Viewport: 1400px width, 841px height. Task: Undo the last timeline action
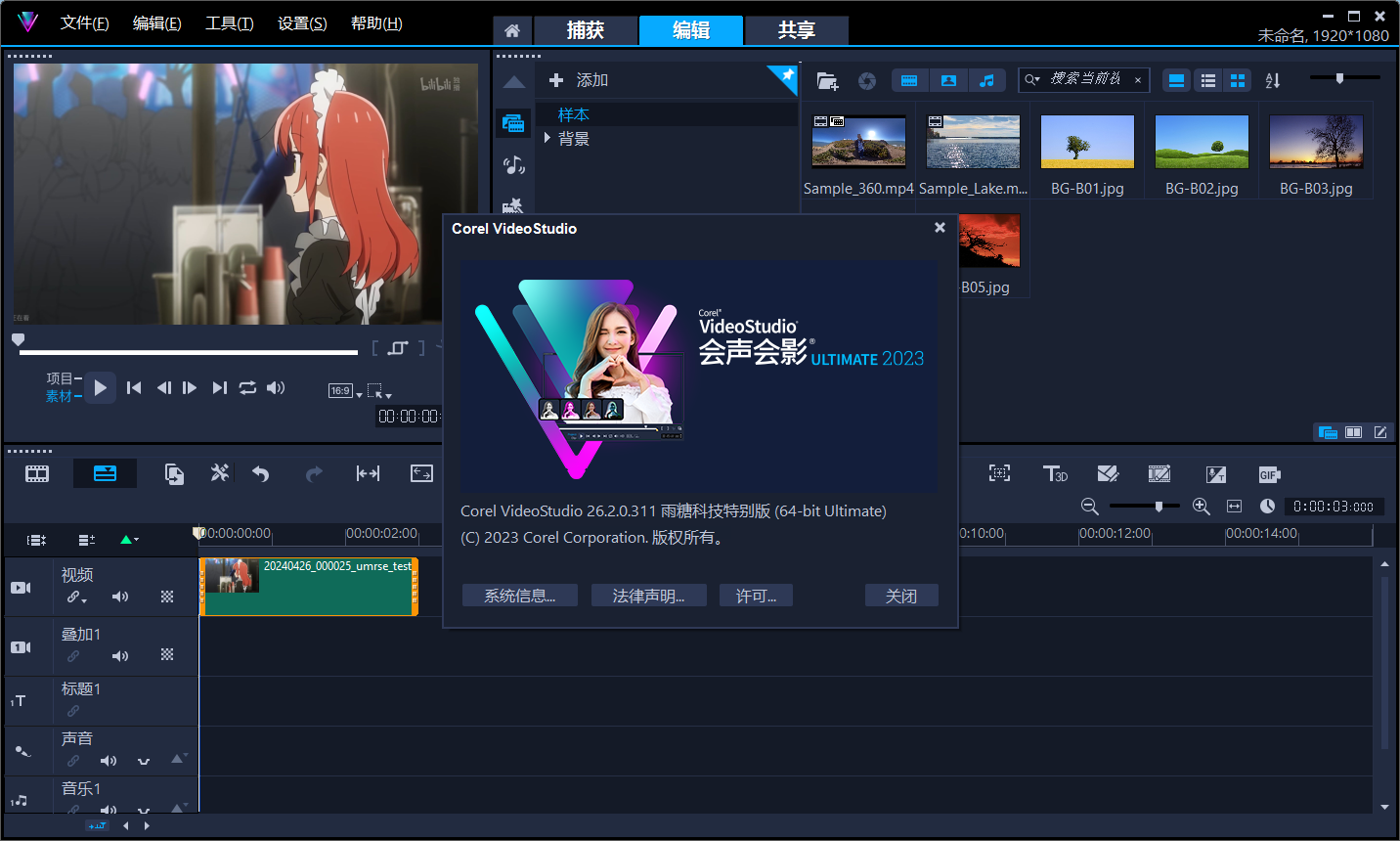(x=260, y=474)
